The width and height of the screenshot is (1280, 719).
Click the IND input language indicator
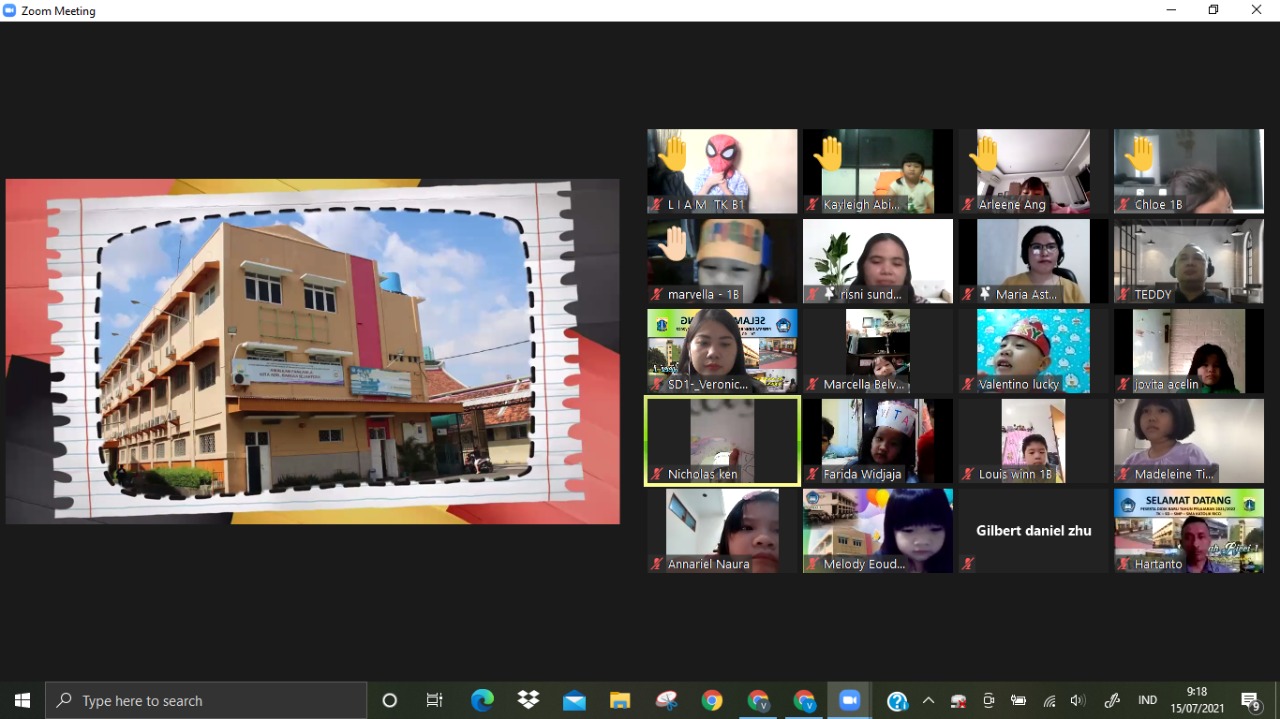click(x=1147, y=700)
